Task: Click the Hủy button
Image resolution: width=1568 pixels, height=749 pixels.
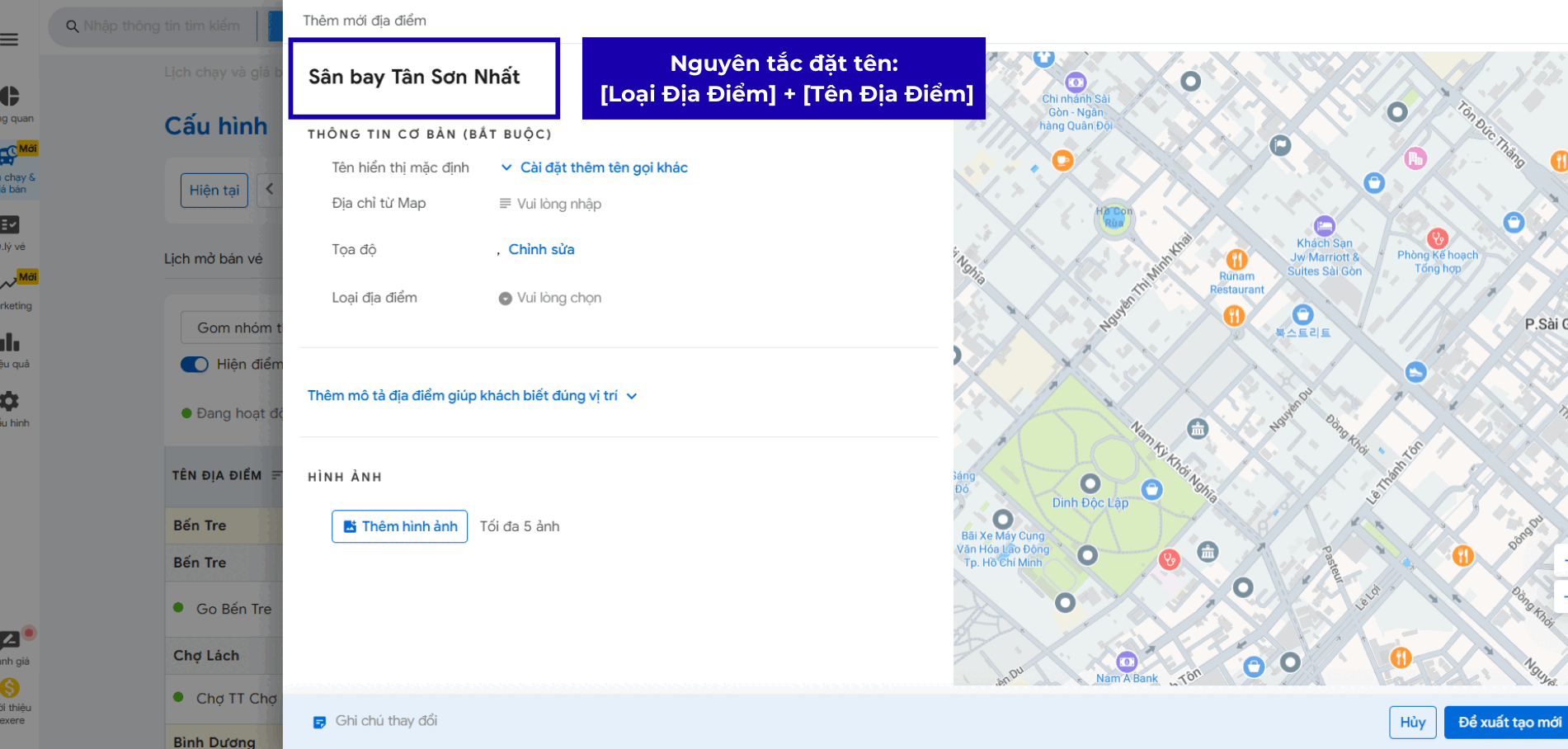Action: [x=1412, y=723]
